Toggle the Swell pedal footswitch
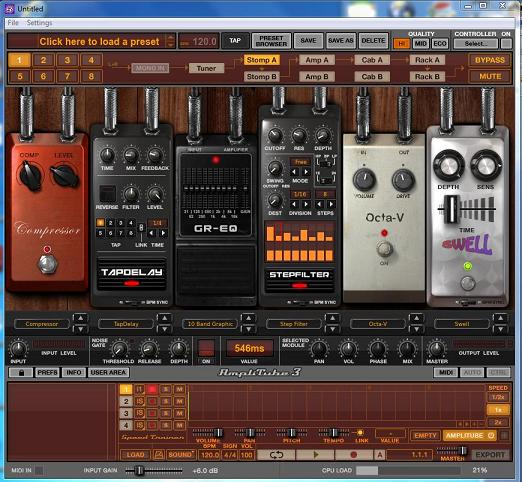Viewport: 522px width, 482px height. 468,283
